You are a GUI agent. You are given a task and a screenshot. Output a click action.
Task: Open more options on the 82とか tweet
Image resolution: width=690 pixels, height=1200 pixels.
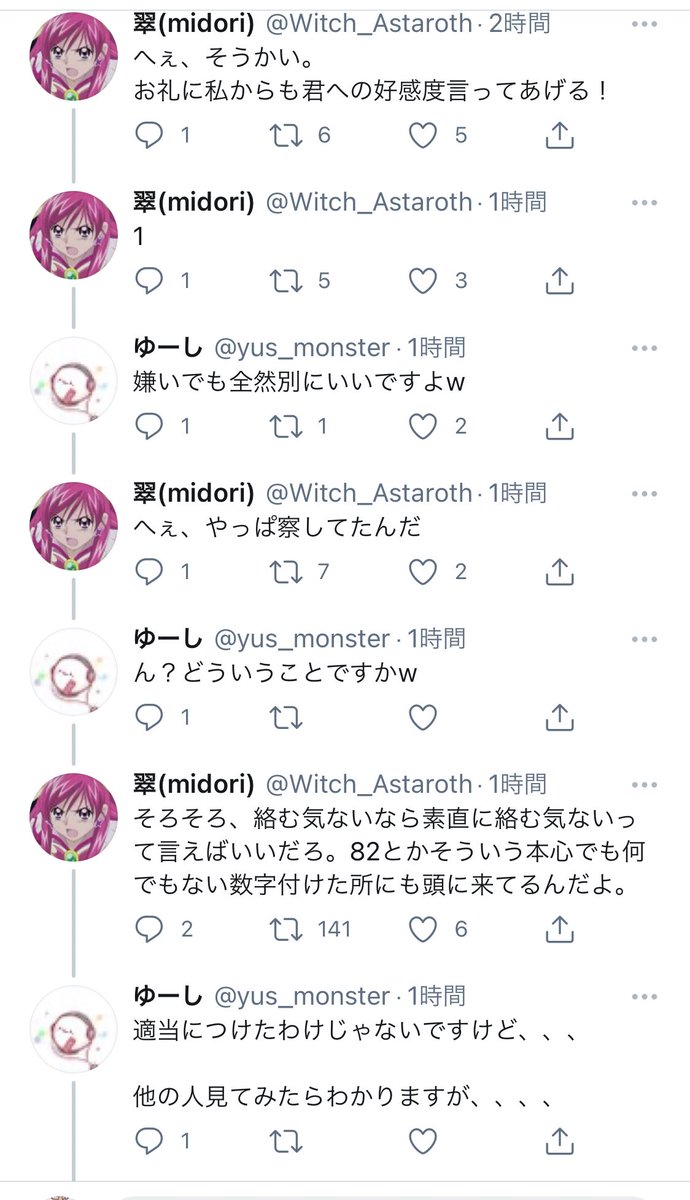coord(644,784)
